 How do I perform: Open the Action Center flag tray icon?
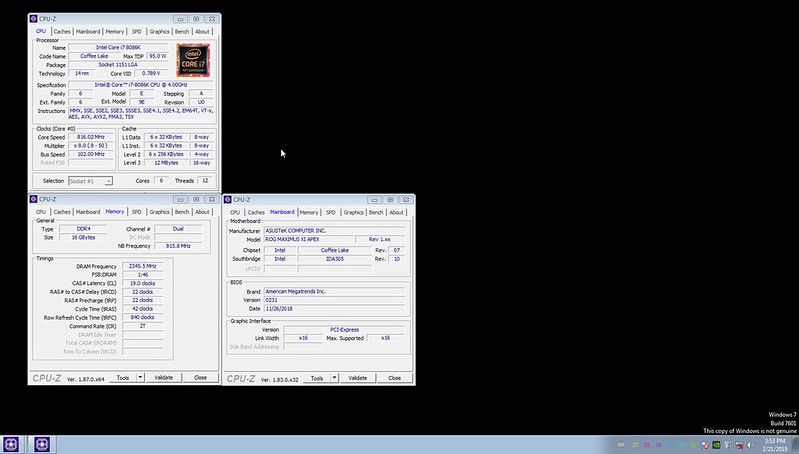[705, 445]
